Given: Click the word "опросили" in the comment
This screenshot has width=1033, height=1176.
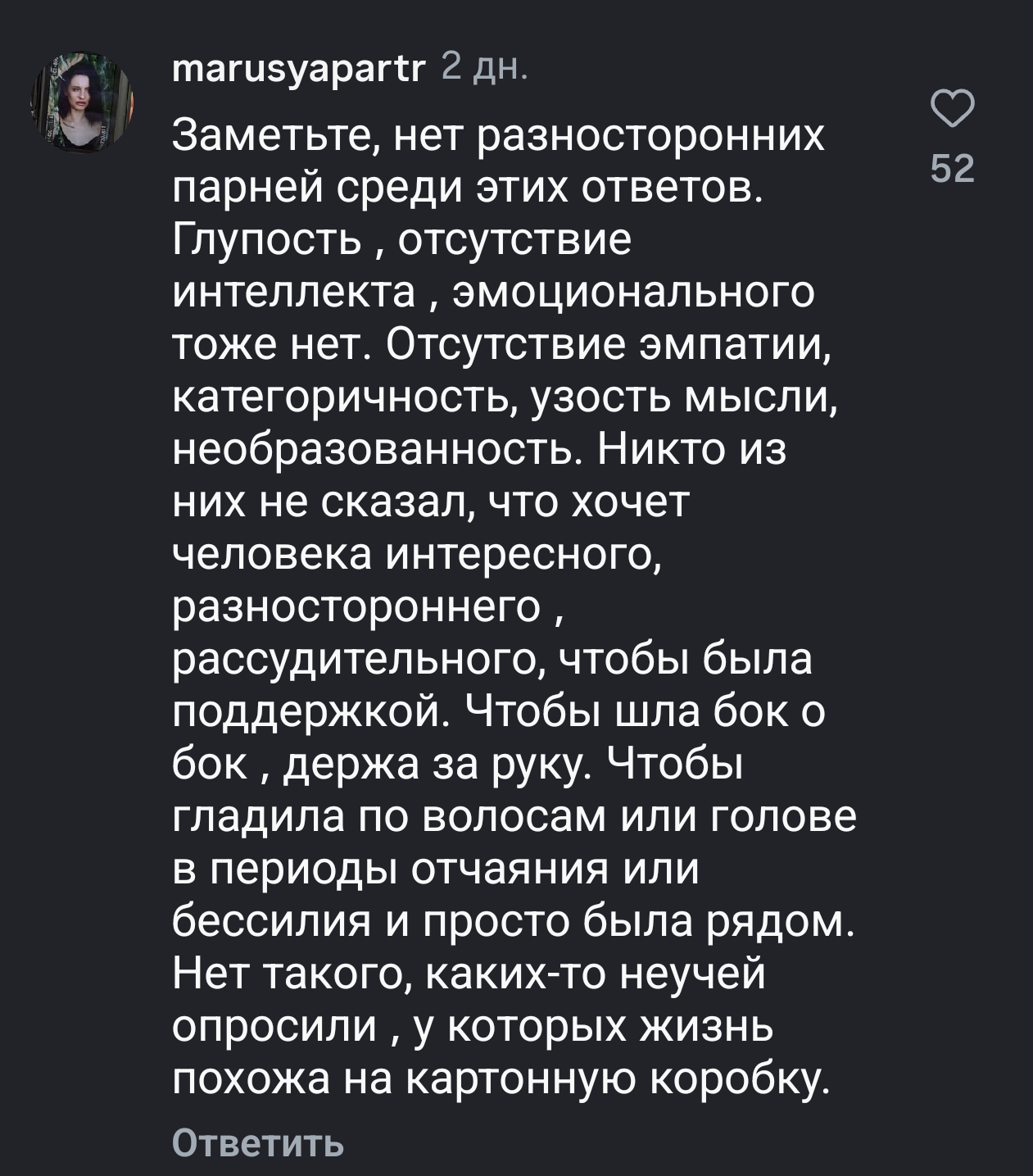Looking at the screenshot, I should pyautogui.click(x=274, y=1028).
